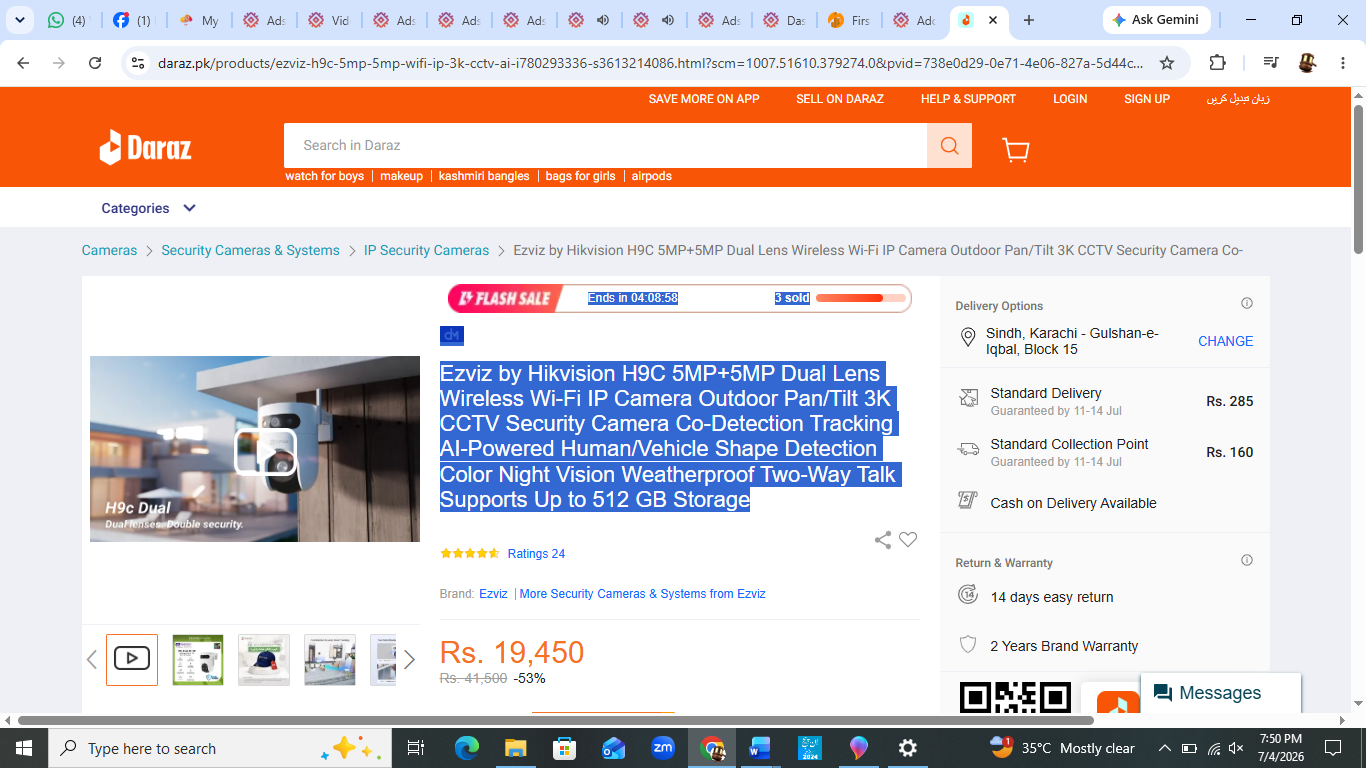1366x768 pixels.
Task: Click the orange search magnifier button
Action: (949, 146)
